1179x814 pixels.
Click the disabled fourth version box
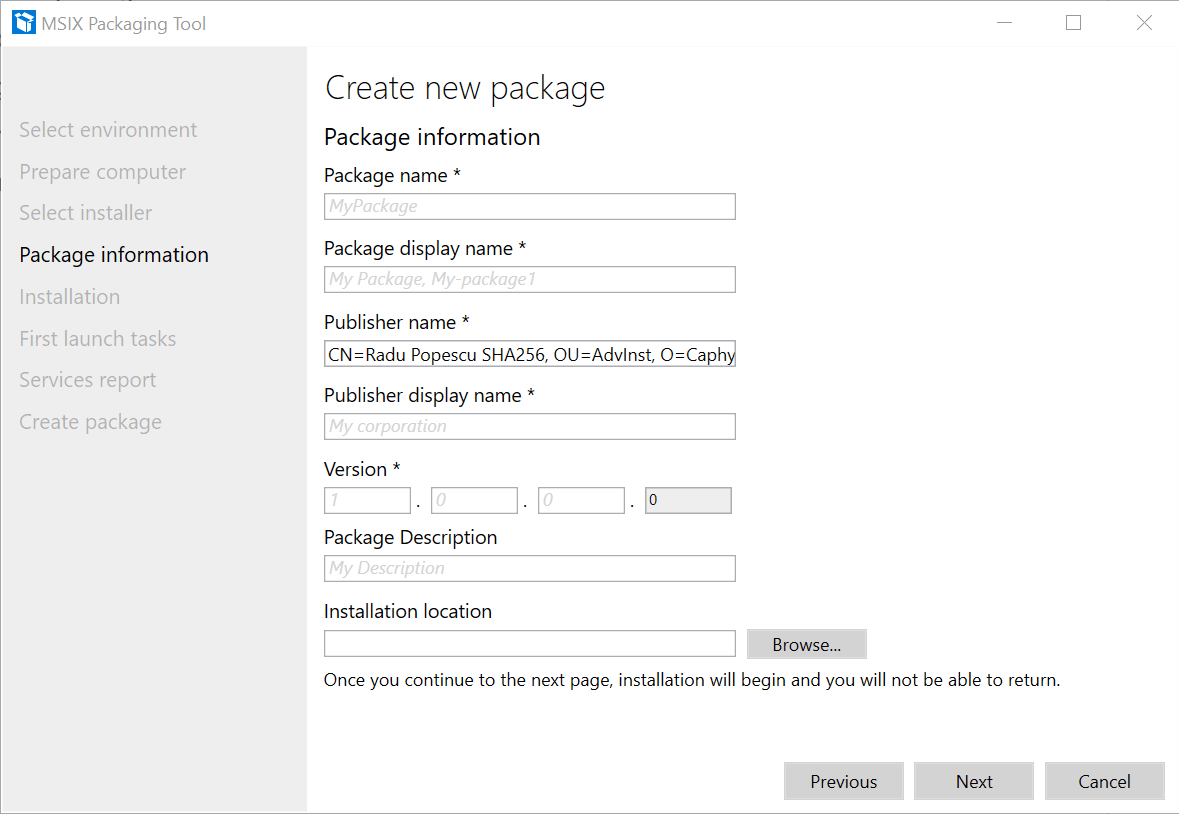(688, 501)
